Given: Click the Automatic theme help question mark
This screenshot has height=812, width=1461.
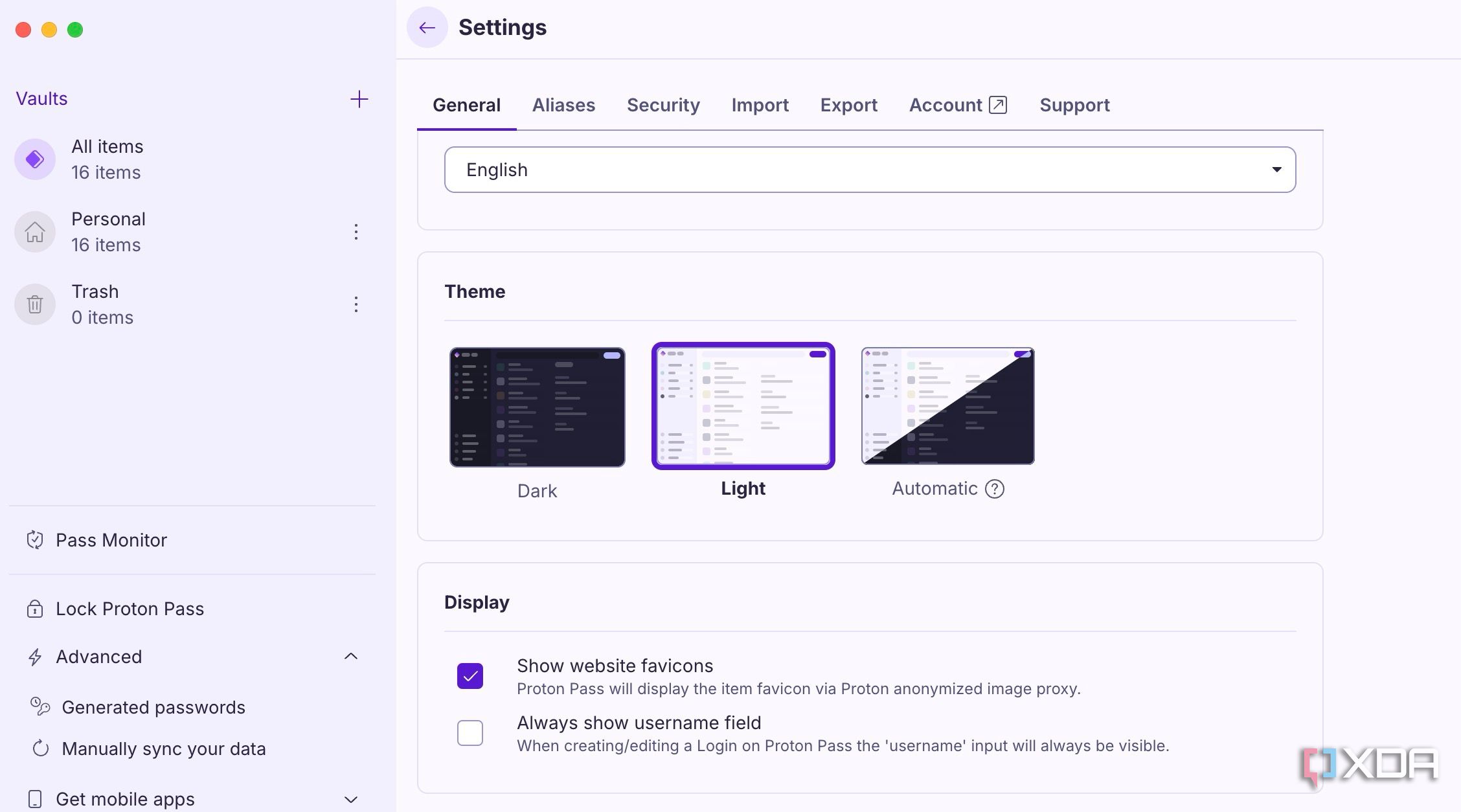Looking at the screenshot, I should (995, 489).
